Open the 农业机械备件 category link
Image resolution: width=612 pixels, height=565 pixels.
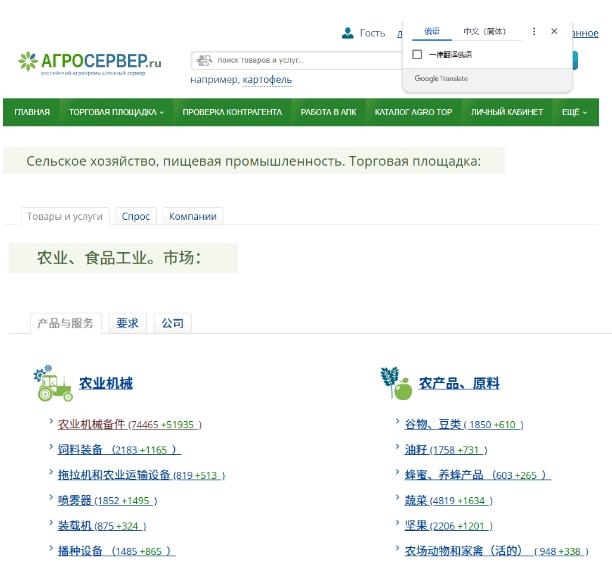click(x=91, y=424)
